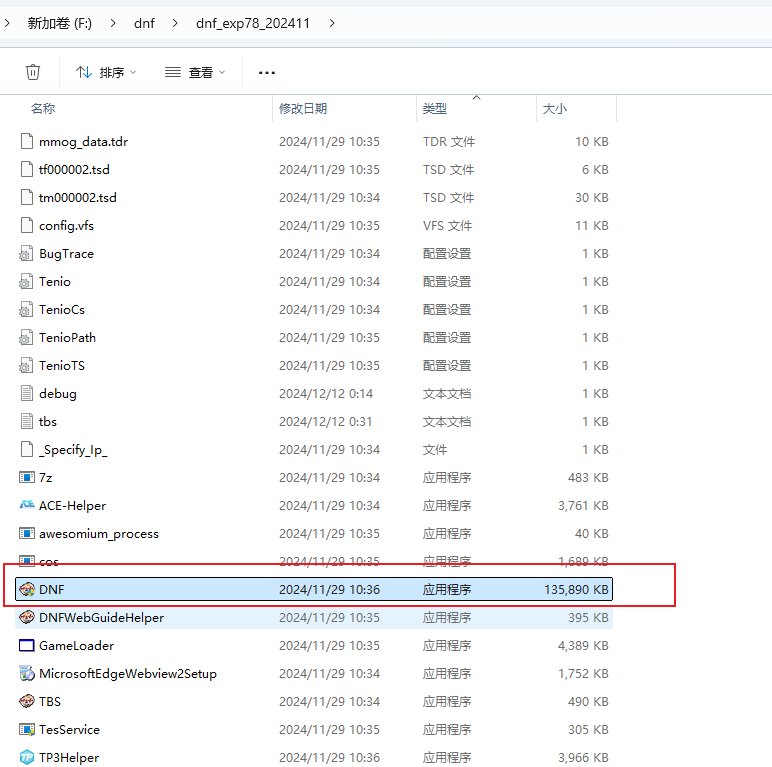Select the DNF game application icon
The height and width of the screenshot is (767, 772).
pyautogui.click(x=27, y=589)
